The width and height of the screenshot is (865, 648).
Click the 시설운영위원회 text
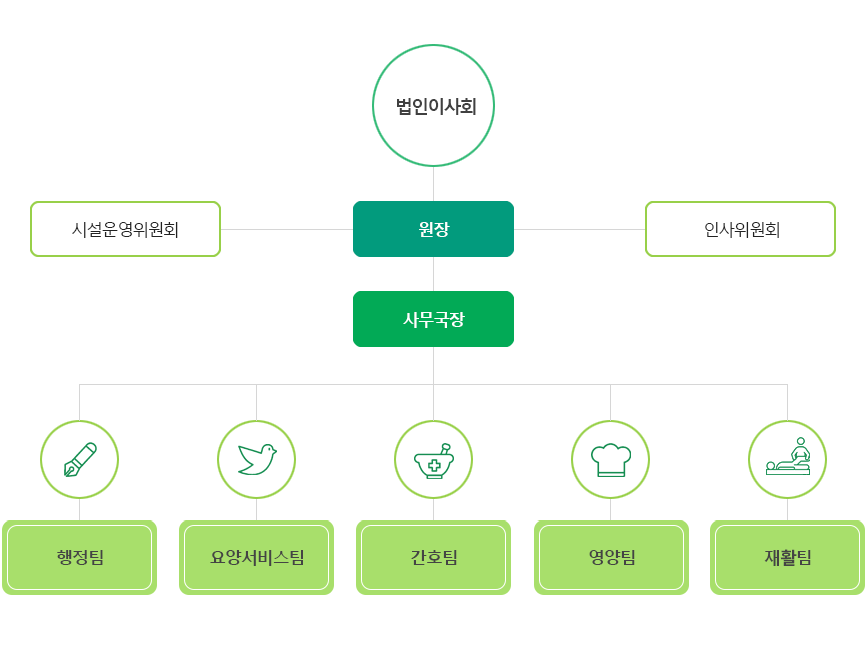click(125, 229)
